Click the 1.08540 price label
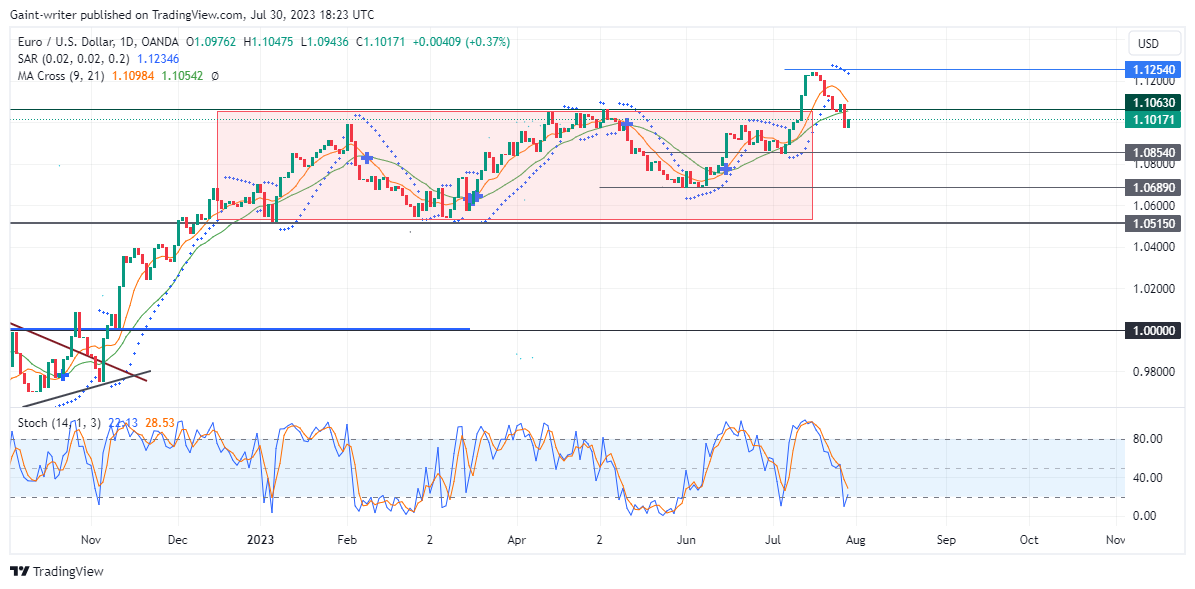 click(x=1153, y=152)
